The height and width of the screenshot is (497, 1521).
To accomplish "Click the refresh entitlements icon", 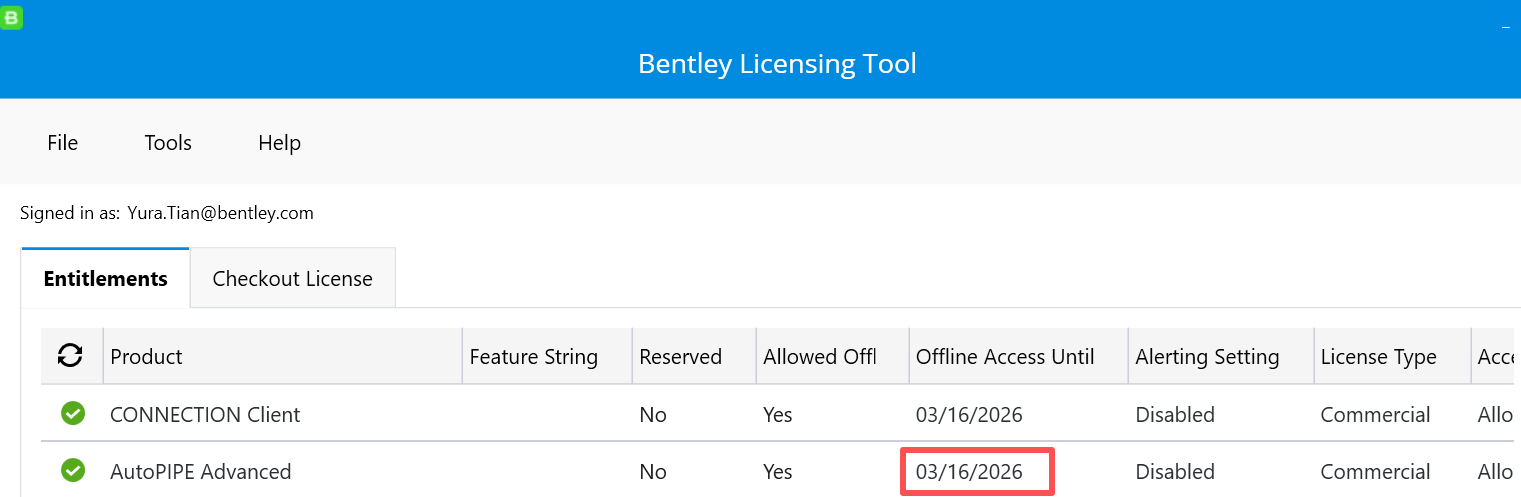I will (70, 356).
